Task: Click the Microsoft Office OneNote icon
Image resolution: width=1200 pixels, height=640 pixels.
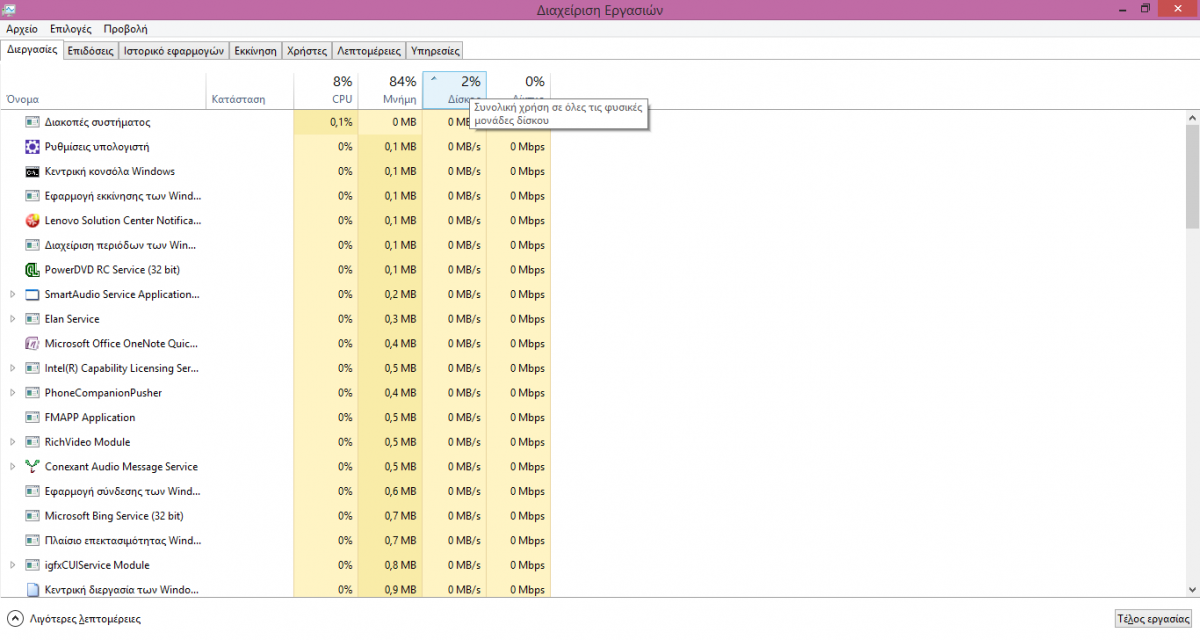Action: point(32,344)
